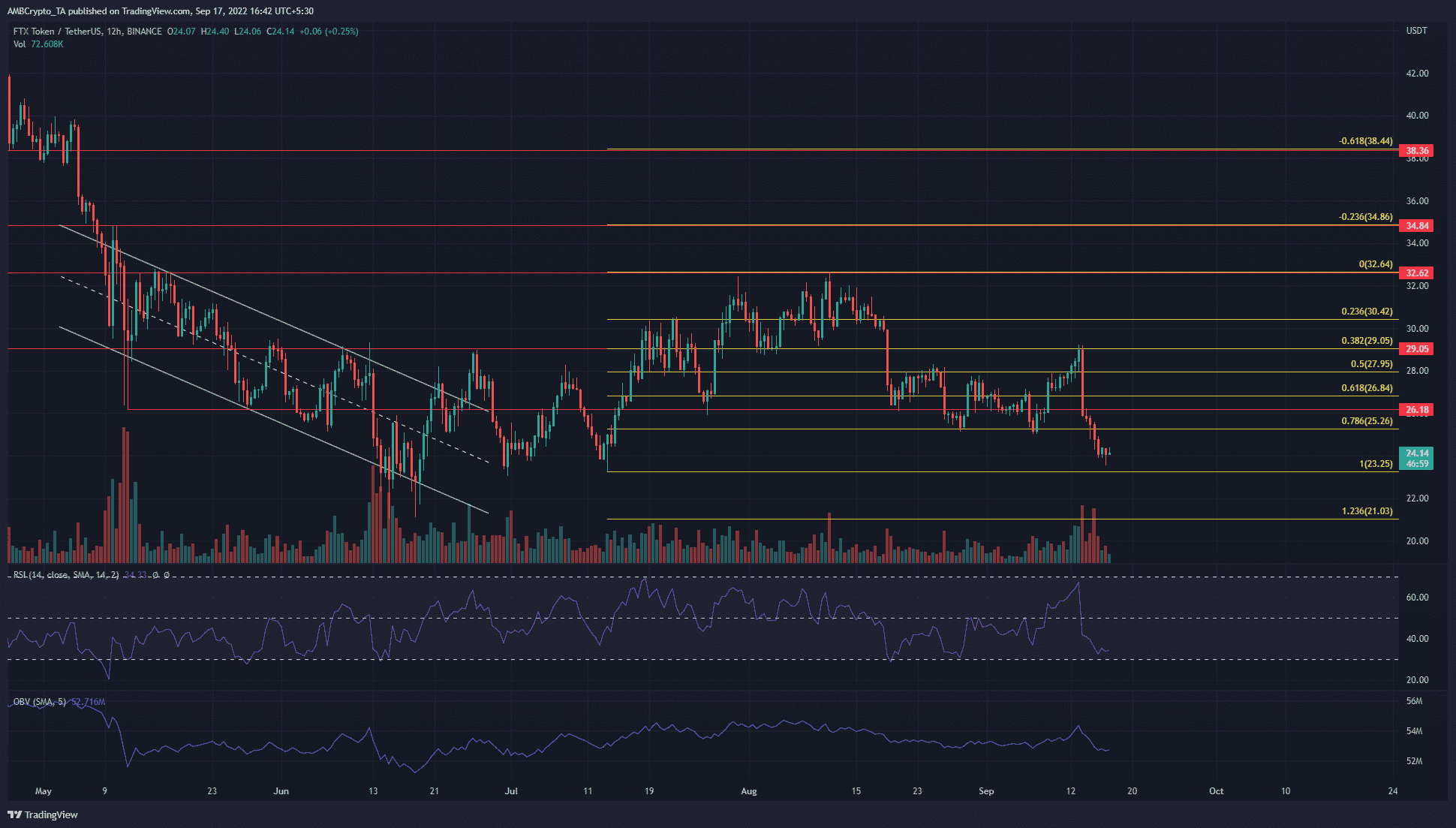Click the red 38.36 price tag
The image size is (1456, 828).
coord(1416,151)
